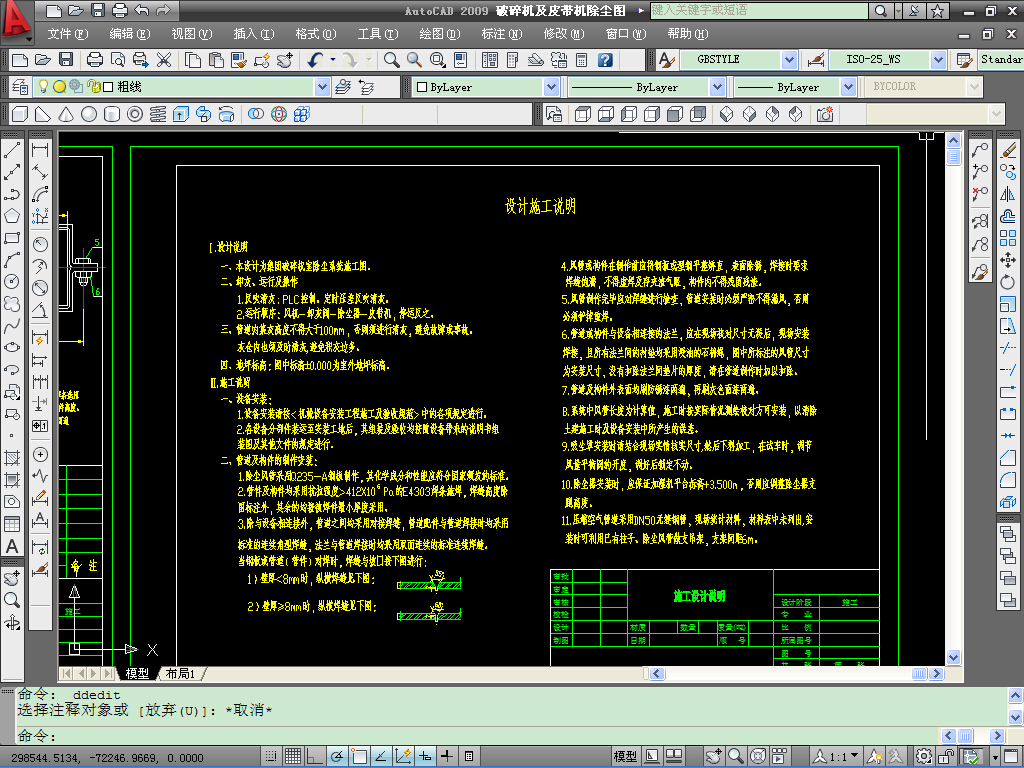Click the layer color swatch beside 粗线
Viewport: 1024px width, 768px height.
click(108, 86)
